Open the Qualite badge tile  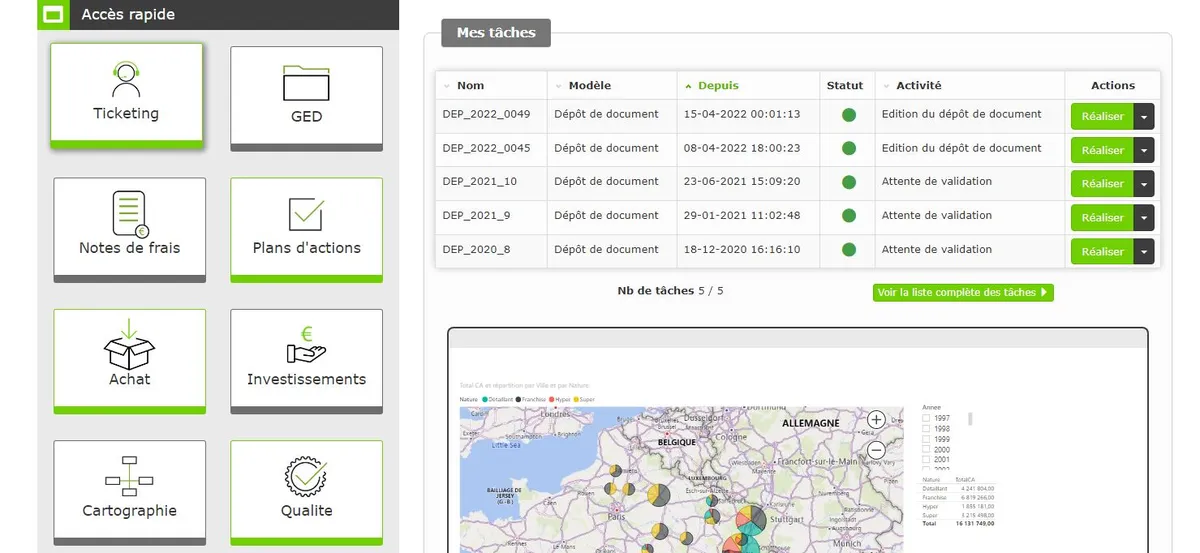[306, 491]
